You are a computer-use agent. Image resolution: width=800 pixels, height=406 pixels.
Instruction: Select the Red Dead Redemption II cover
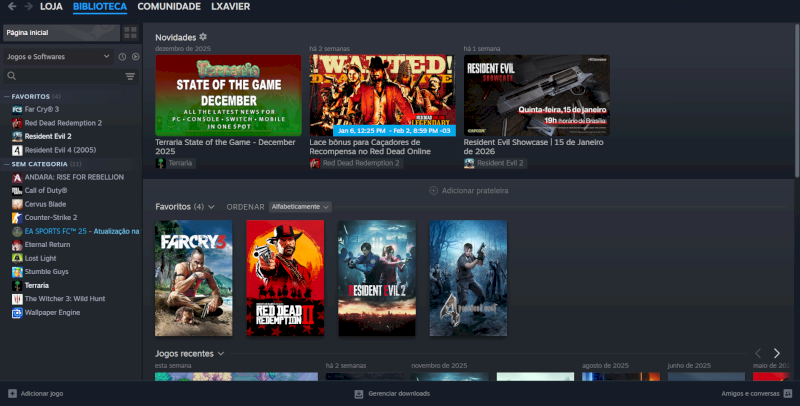(285, 278)
